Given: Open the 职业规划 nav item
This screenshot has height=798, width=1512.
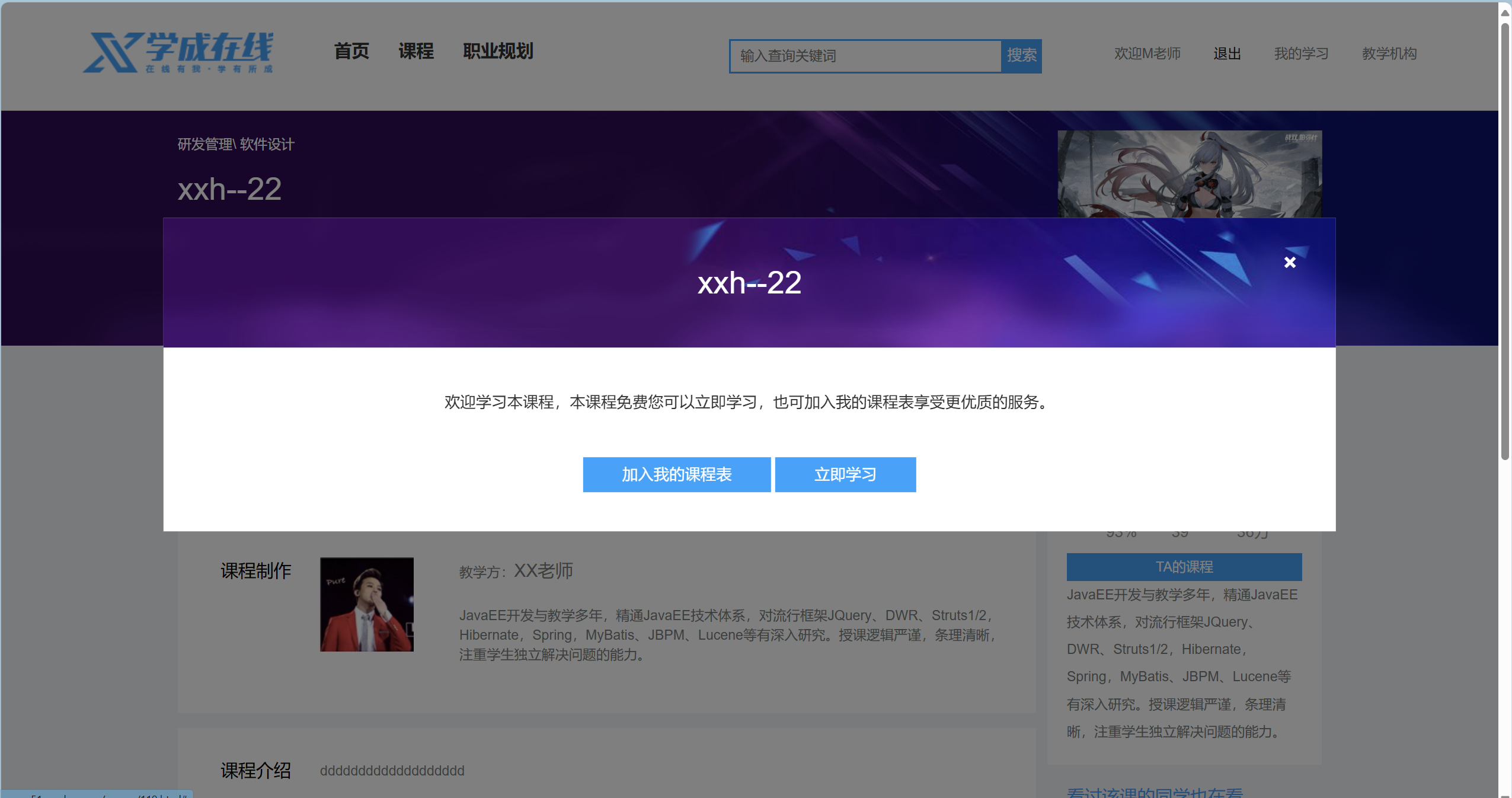Looking at the screenshot, I should [x=498, y=52].
